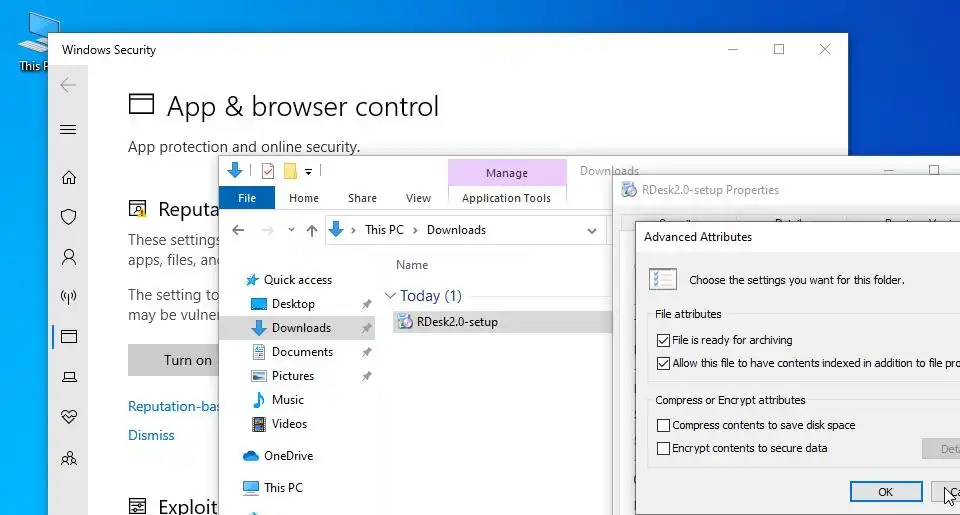Select OneDrive in navigation pane

tap(288, 456)
